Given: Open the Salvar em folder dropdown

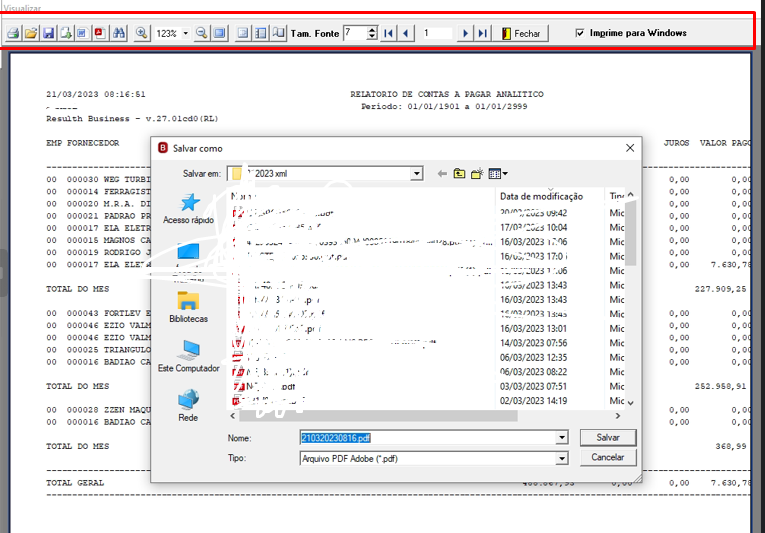Looking at the screenshot, I should 416,173.
